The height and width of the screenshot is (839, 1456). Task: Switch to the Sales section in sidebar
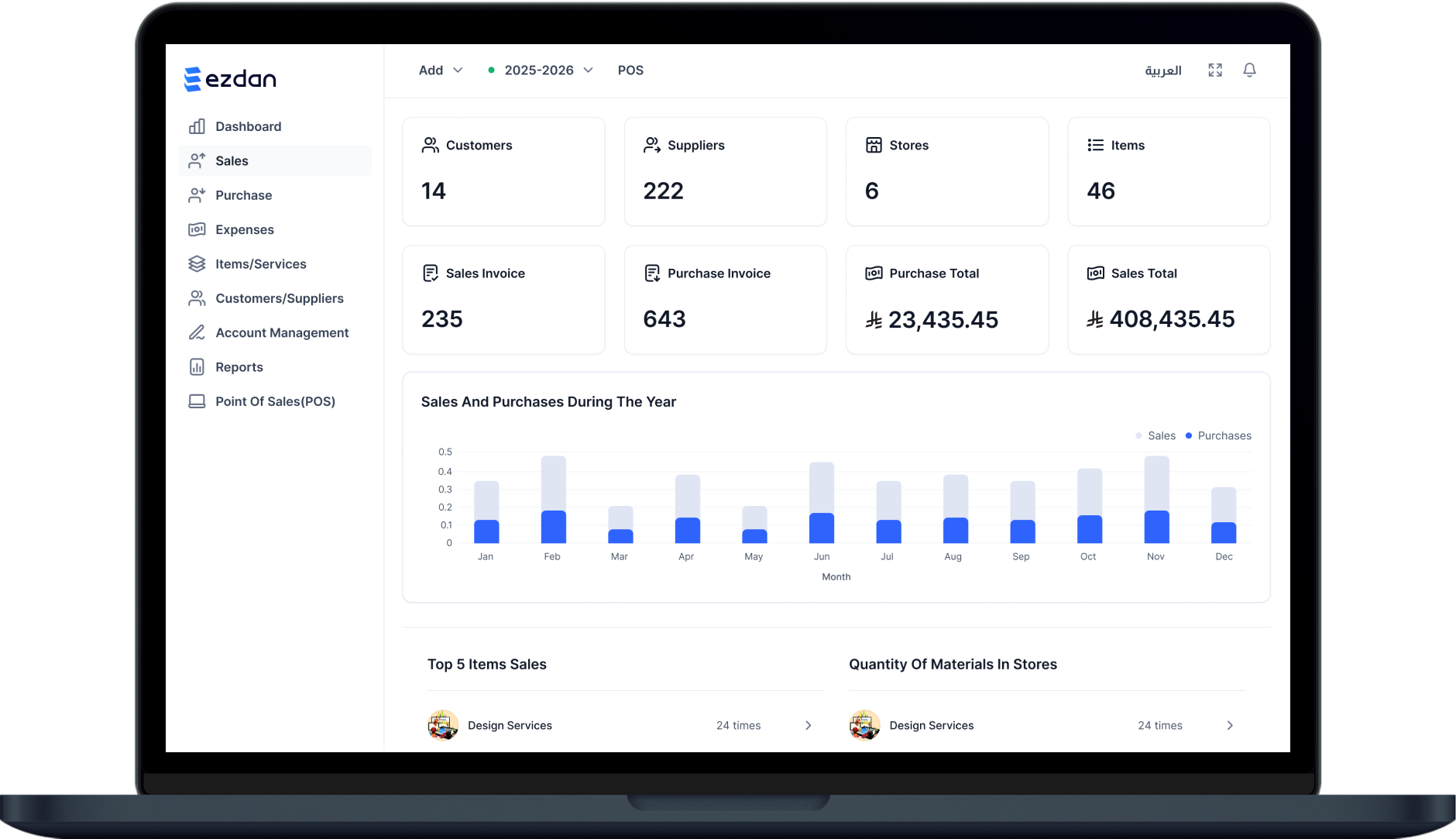[232, 160]
